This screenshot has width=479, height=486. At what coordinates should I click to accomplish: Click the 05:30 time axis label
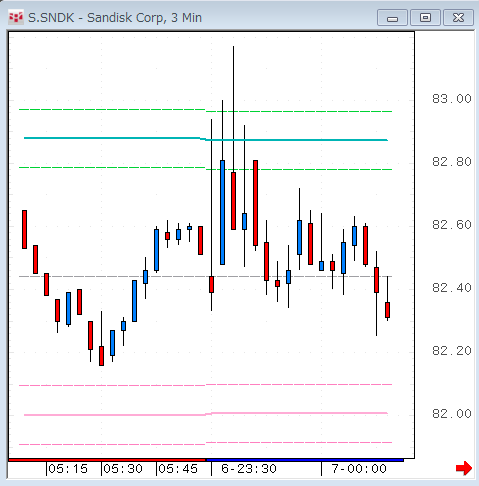coord(123,469)
